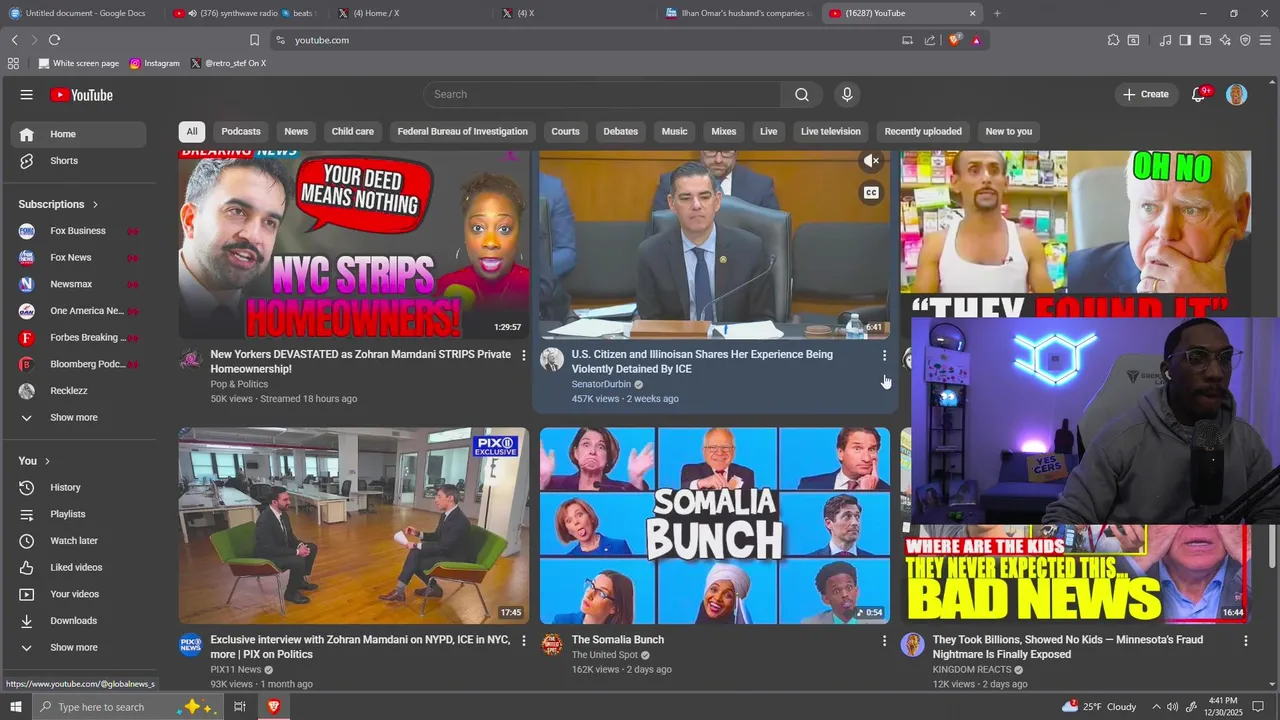Open options menu for U.S. Citizen video
Viewport: 1280px width, 720px height.
(884, 355)
